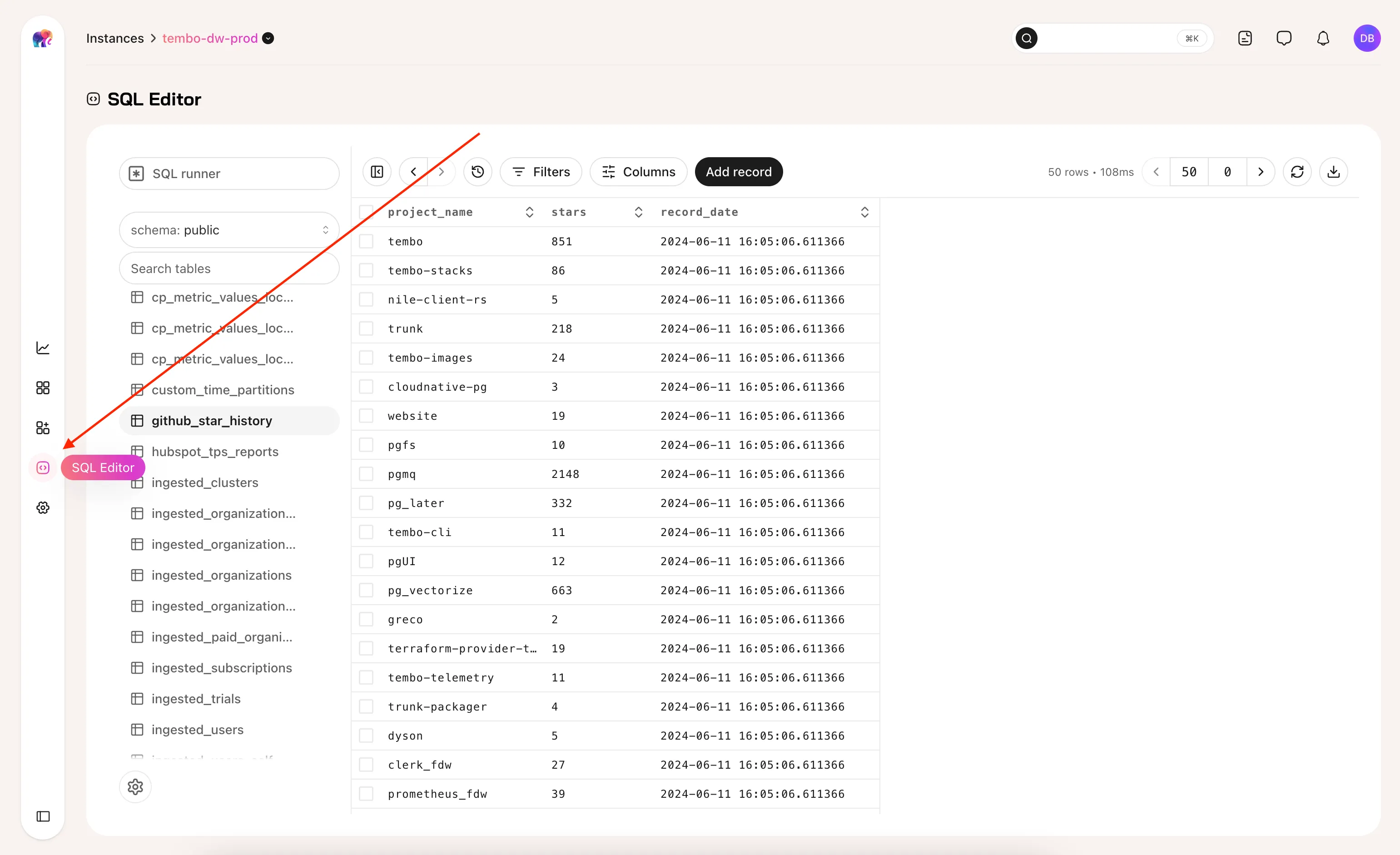This screenshot has width=1400, height=855.
Task: Click the global search box
Action: (1112, 39)
